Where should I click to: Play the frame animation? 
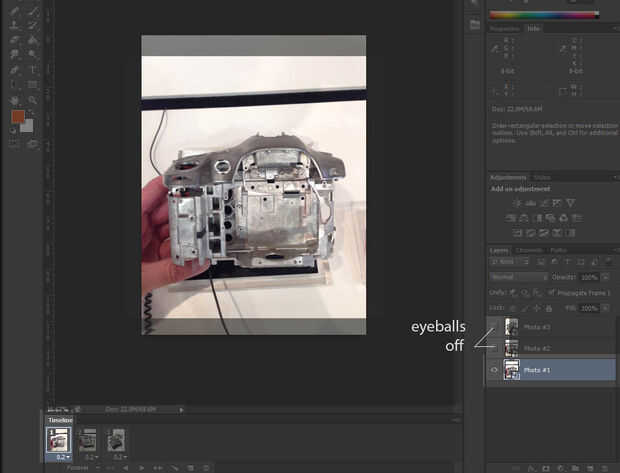[x=141, y=468]
